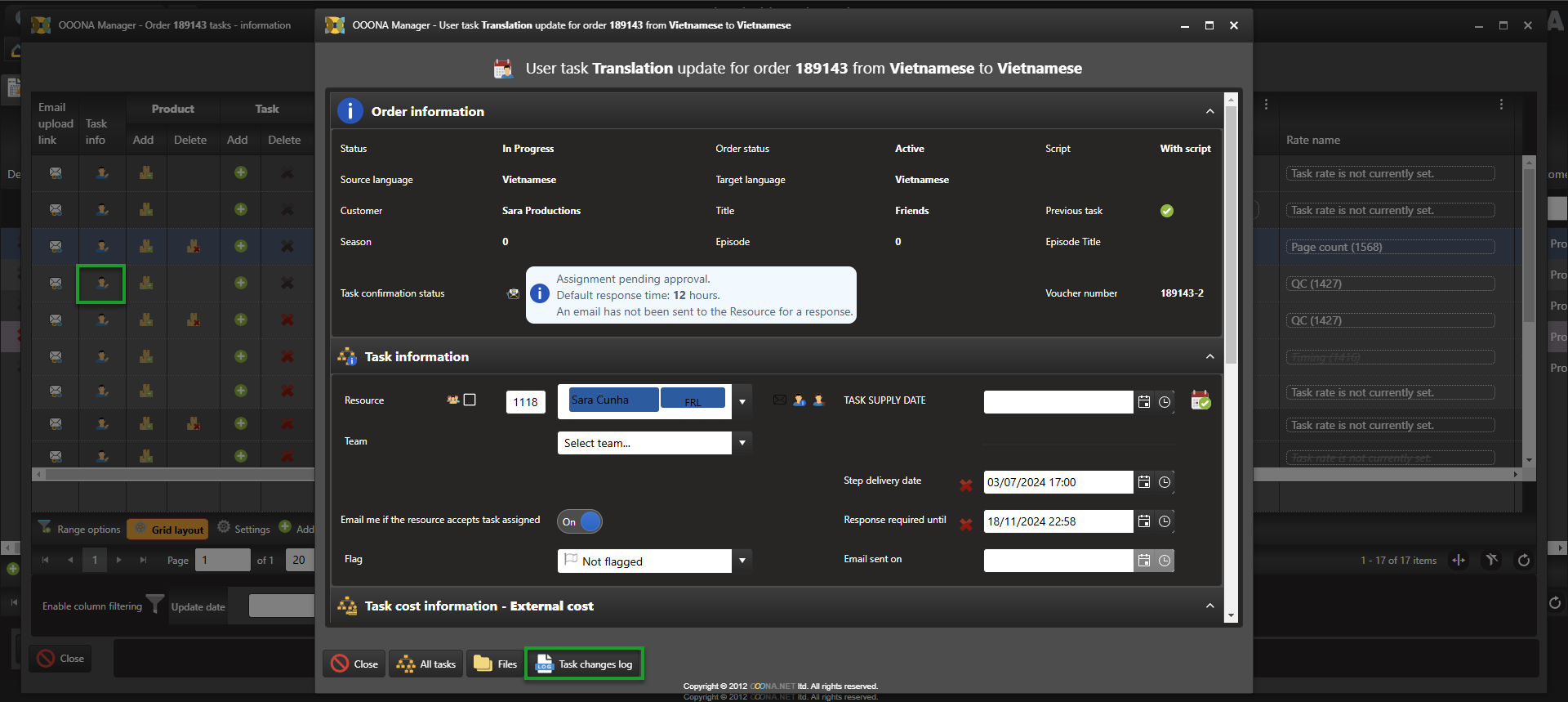The width and height of the screenshot is (1568, 702).
Task: Click the email confirmation status icon
Action: 513,294
